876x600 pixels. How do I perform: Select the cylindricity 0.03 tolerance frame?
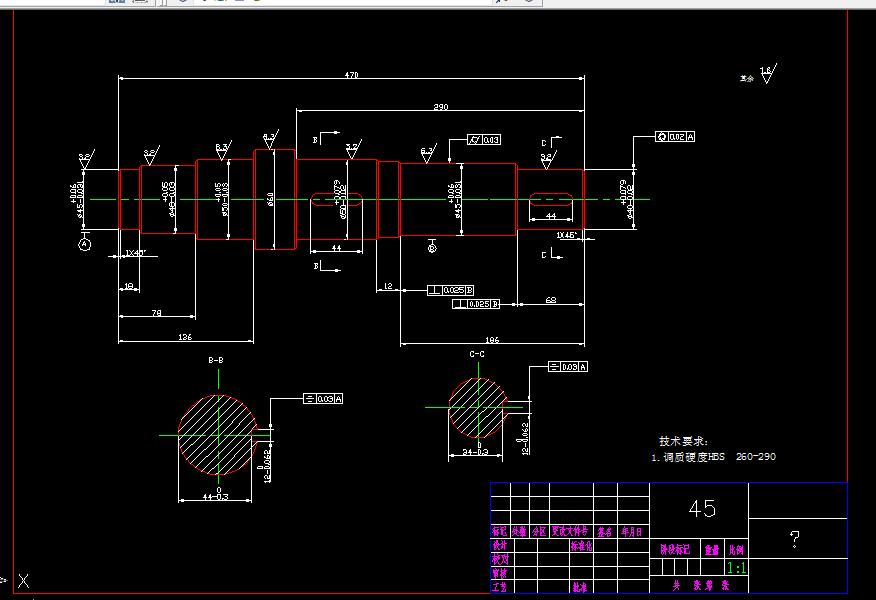tap(484, 140)
